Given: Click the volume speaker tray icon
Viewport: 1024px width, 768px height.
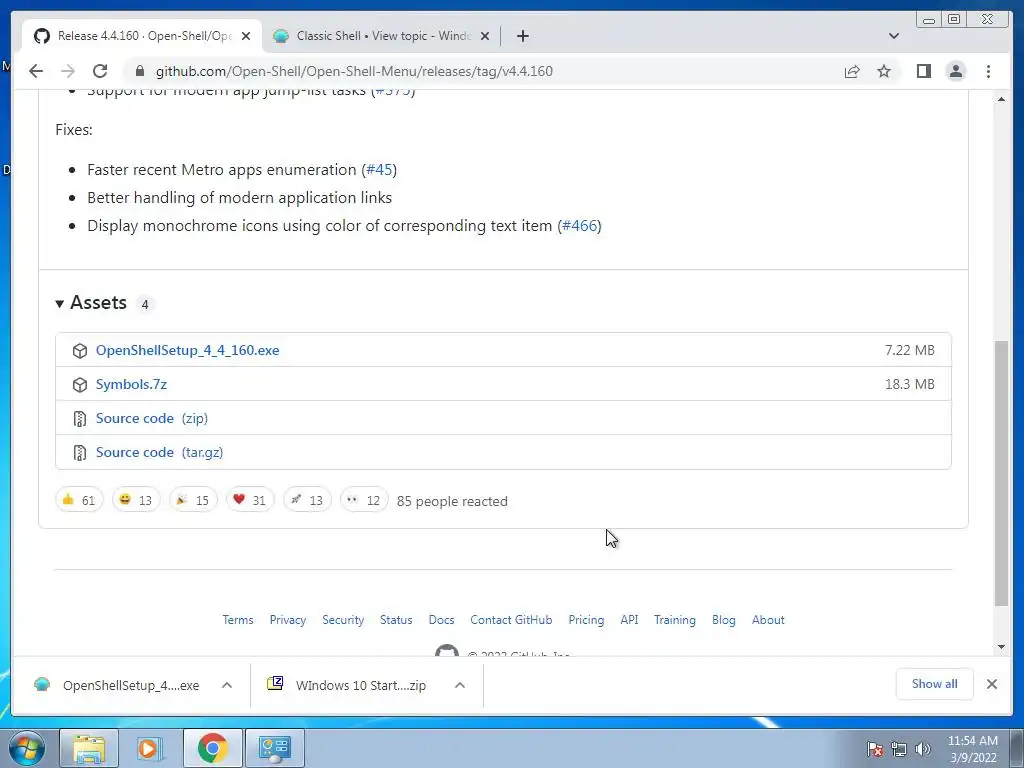Looking at the screenshot, I should [922, 749].
